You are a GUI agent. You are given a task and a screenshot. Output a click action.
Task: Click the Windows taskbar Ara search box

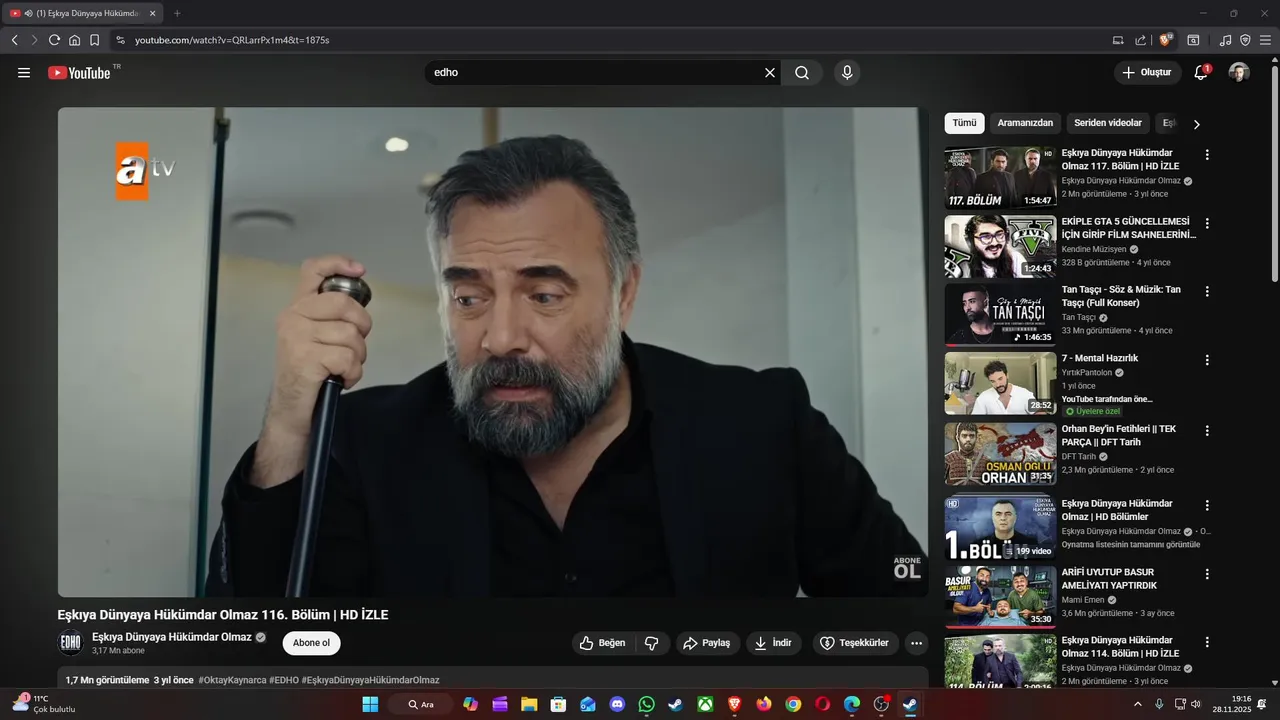421,704
